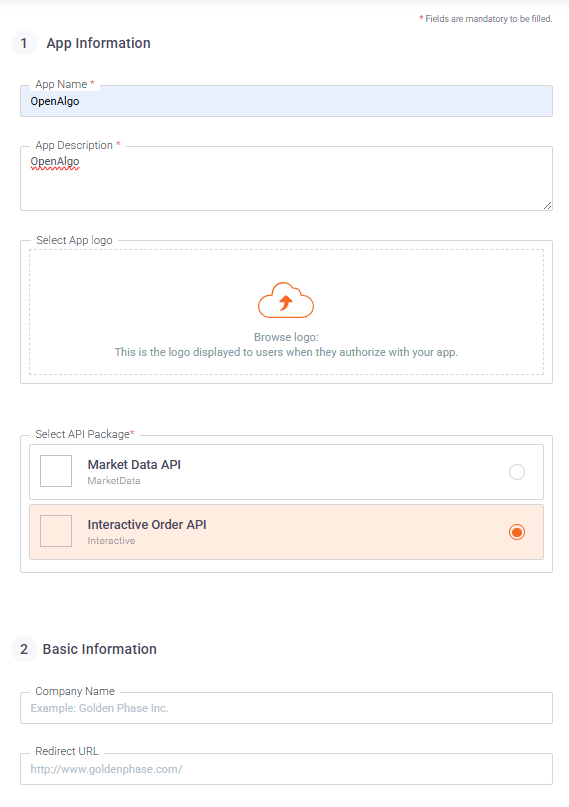Click in the App Name field
This screenshot has height=807, width=569.
pos(287,101)
